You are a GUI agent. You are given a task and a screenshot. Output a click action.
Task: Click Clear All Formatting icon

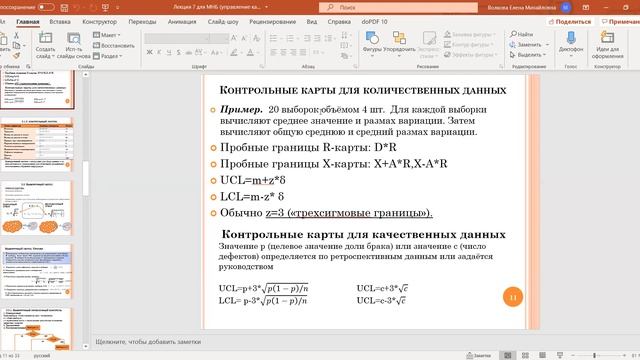point(256,38)
